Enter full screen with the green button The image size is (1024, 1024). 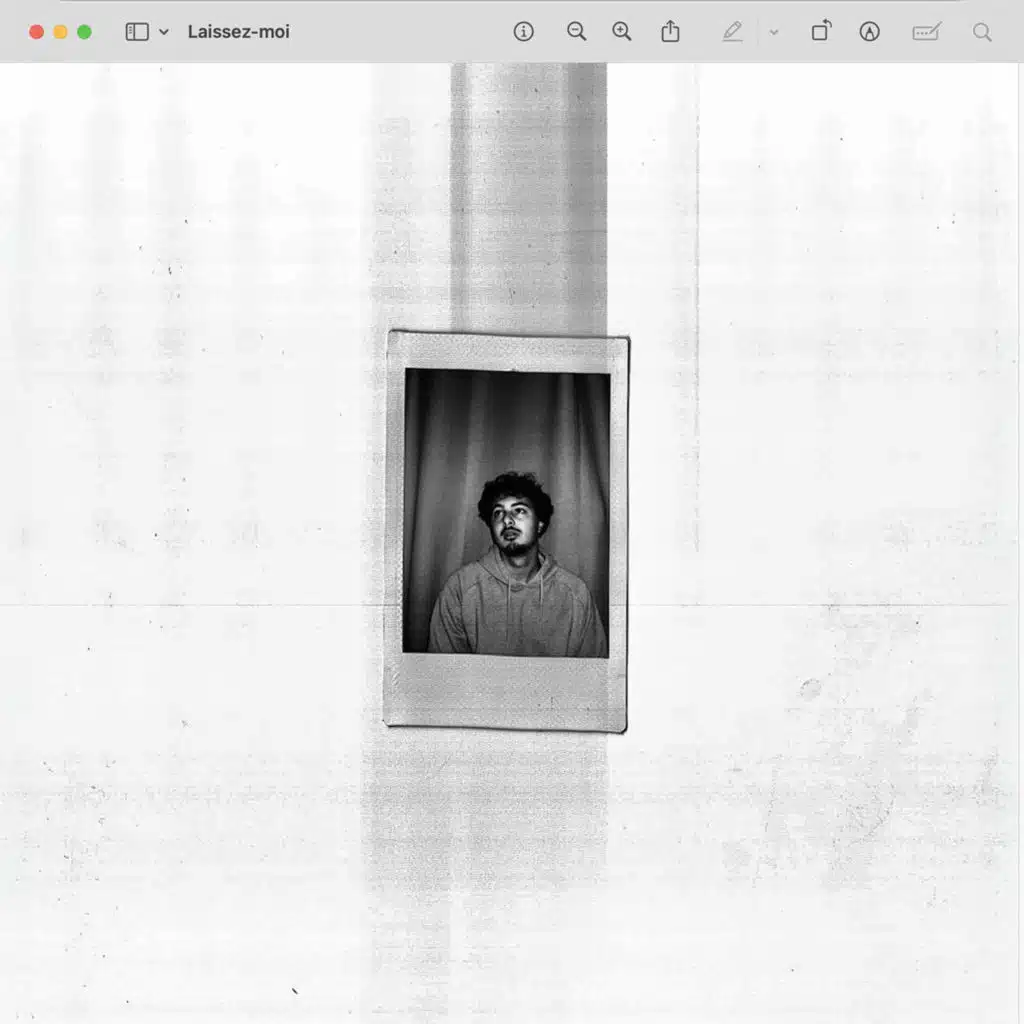[x=84, y=32]
